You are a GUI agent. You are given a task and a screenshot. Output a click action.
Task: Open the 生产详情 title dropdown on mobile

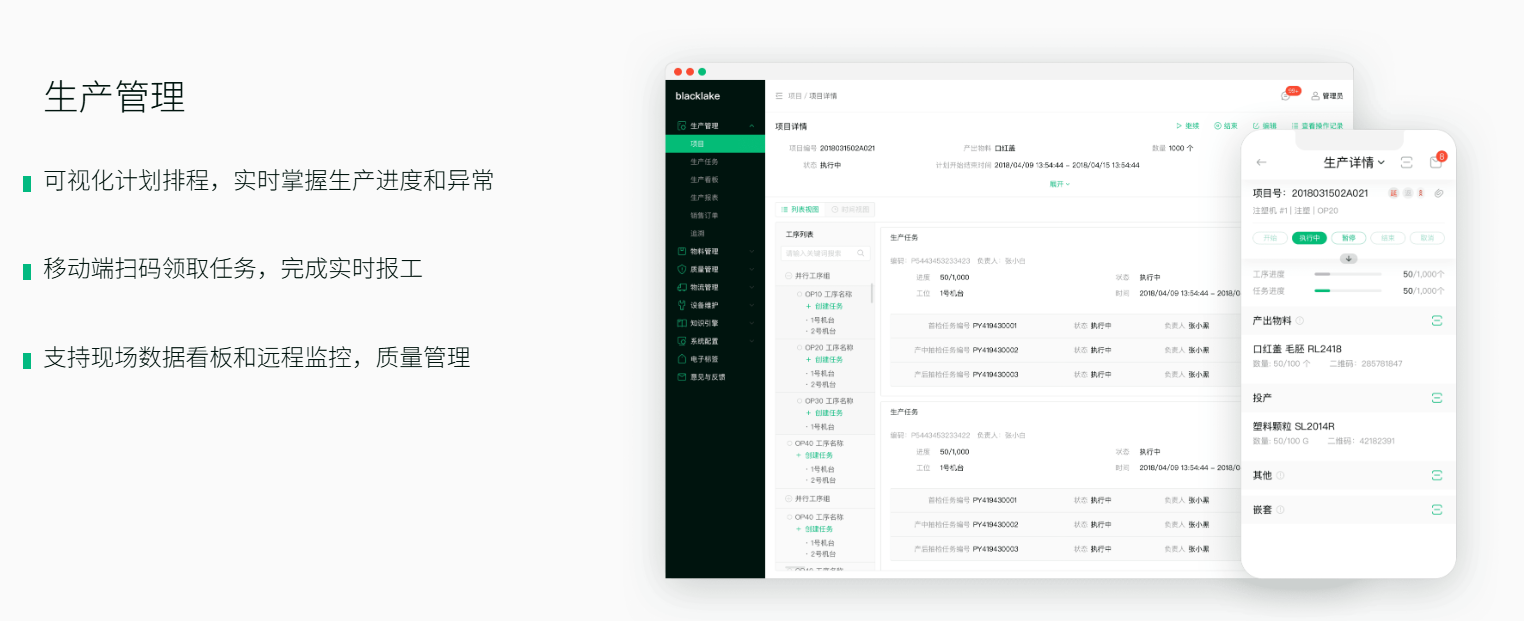[x=1354, y=162]
